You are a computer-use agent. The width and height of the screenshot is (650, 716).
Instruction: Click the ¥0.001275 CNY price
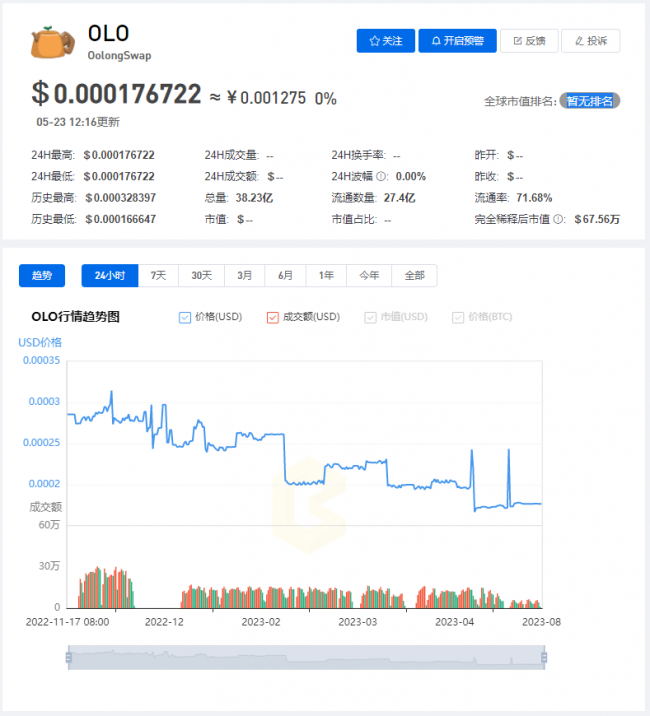(x=266, y=98)
